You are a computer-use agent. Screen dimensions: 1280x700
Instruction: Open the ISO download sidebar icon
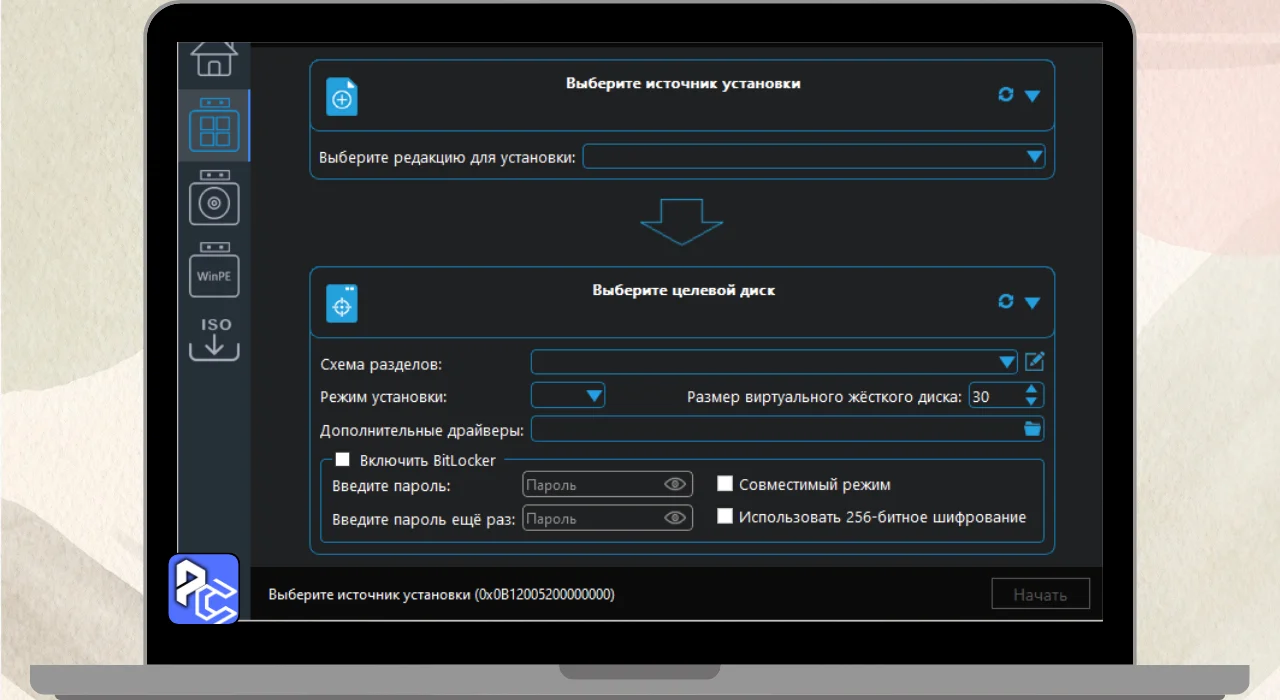(x=214, y=339)
